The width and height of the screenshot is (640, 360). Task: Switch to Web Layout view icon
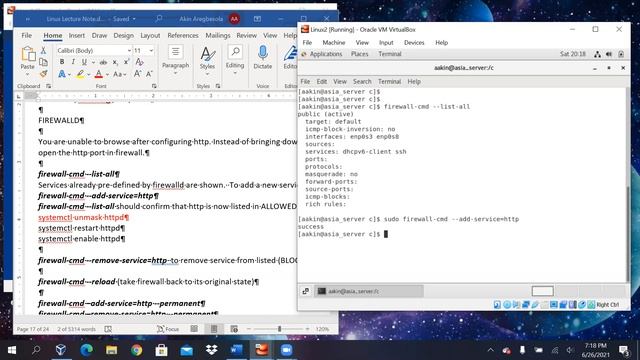click(x=234, y=329)
